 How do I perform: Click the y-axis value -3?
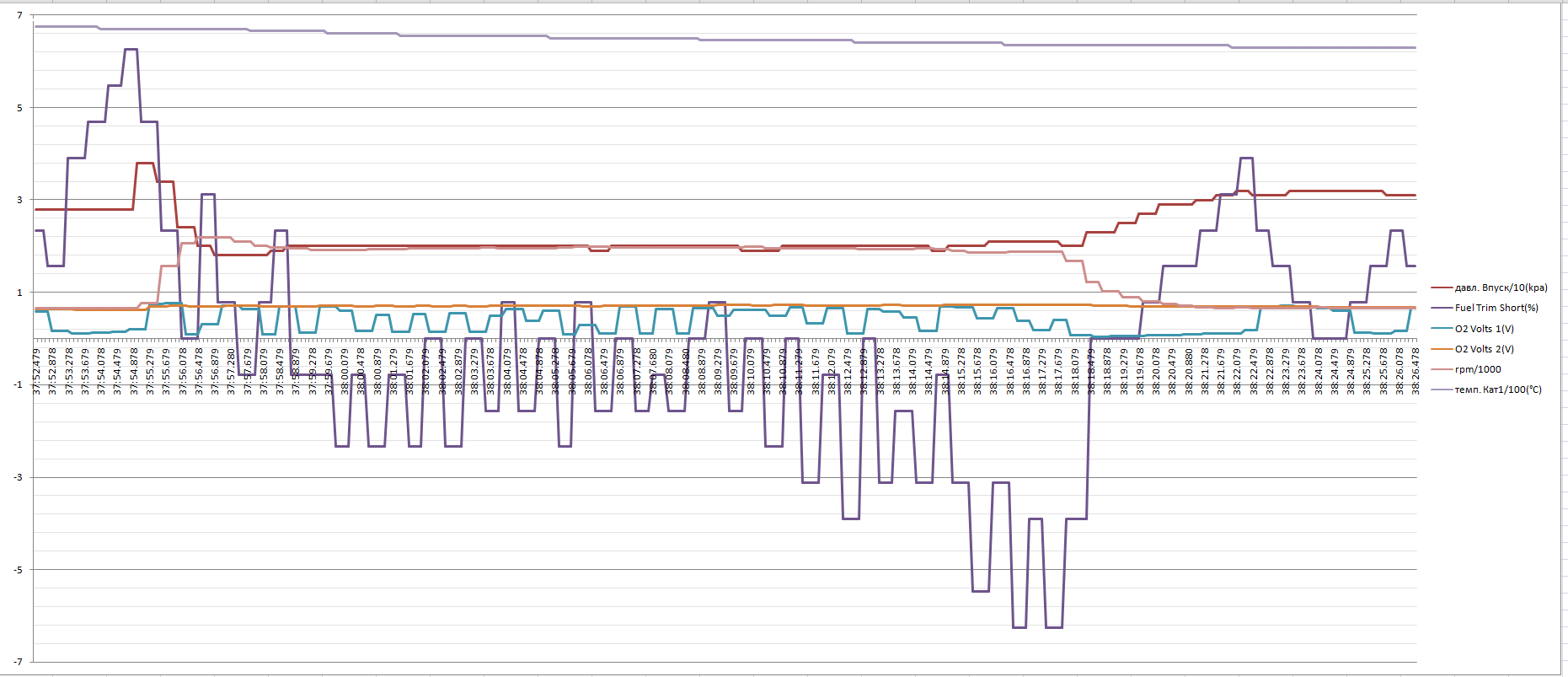pos(19,477)
